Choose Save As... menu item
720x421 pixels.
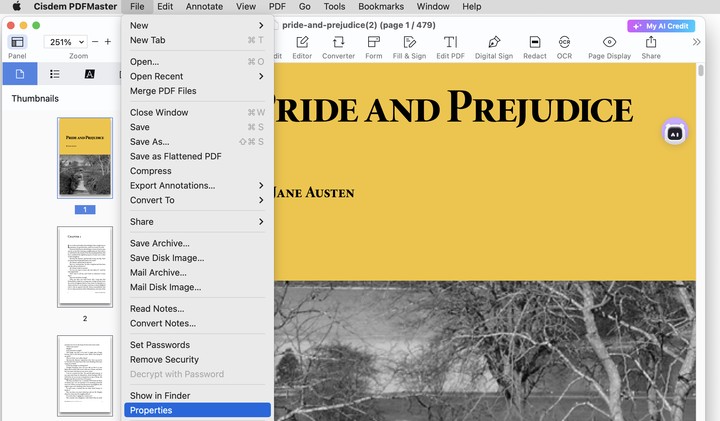[197, 142]
